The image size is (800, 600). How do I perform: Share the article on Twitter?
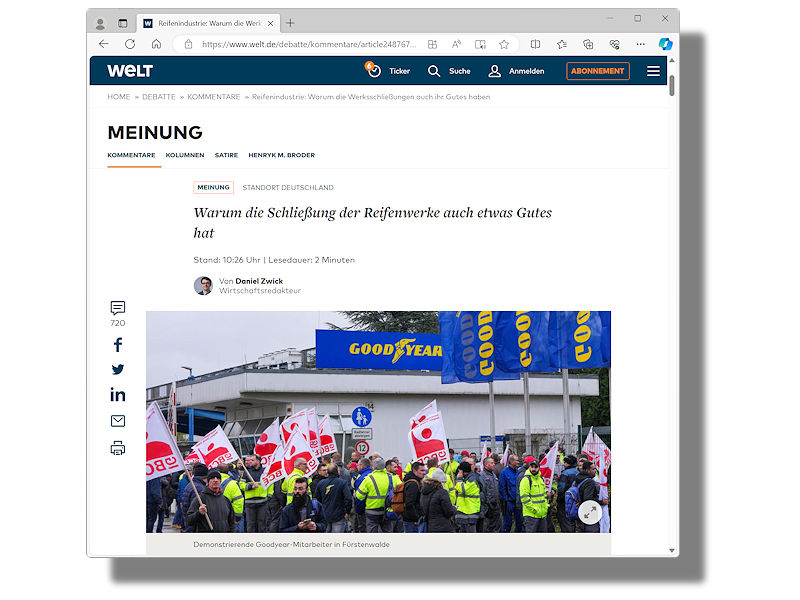coord(117,369)
